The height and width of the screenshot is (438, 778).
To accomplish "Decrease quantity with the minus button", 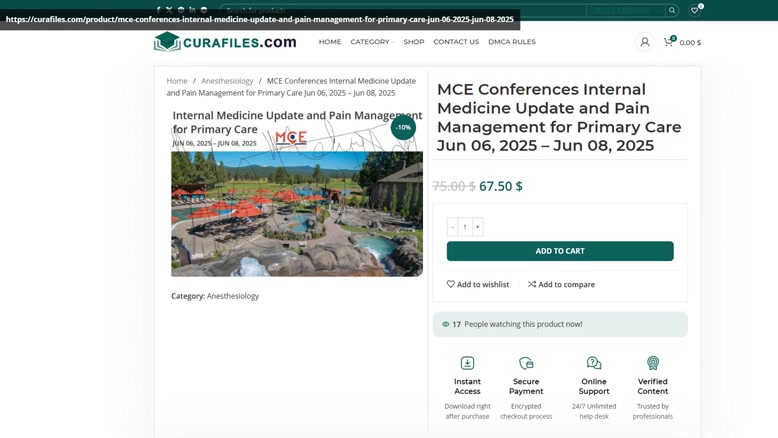I will (453, 227).
